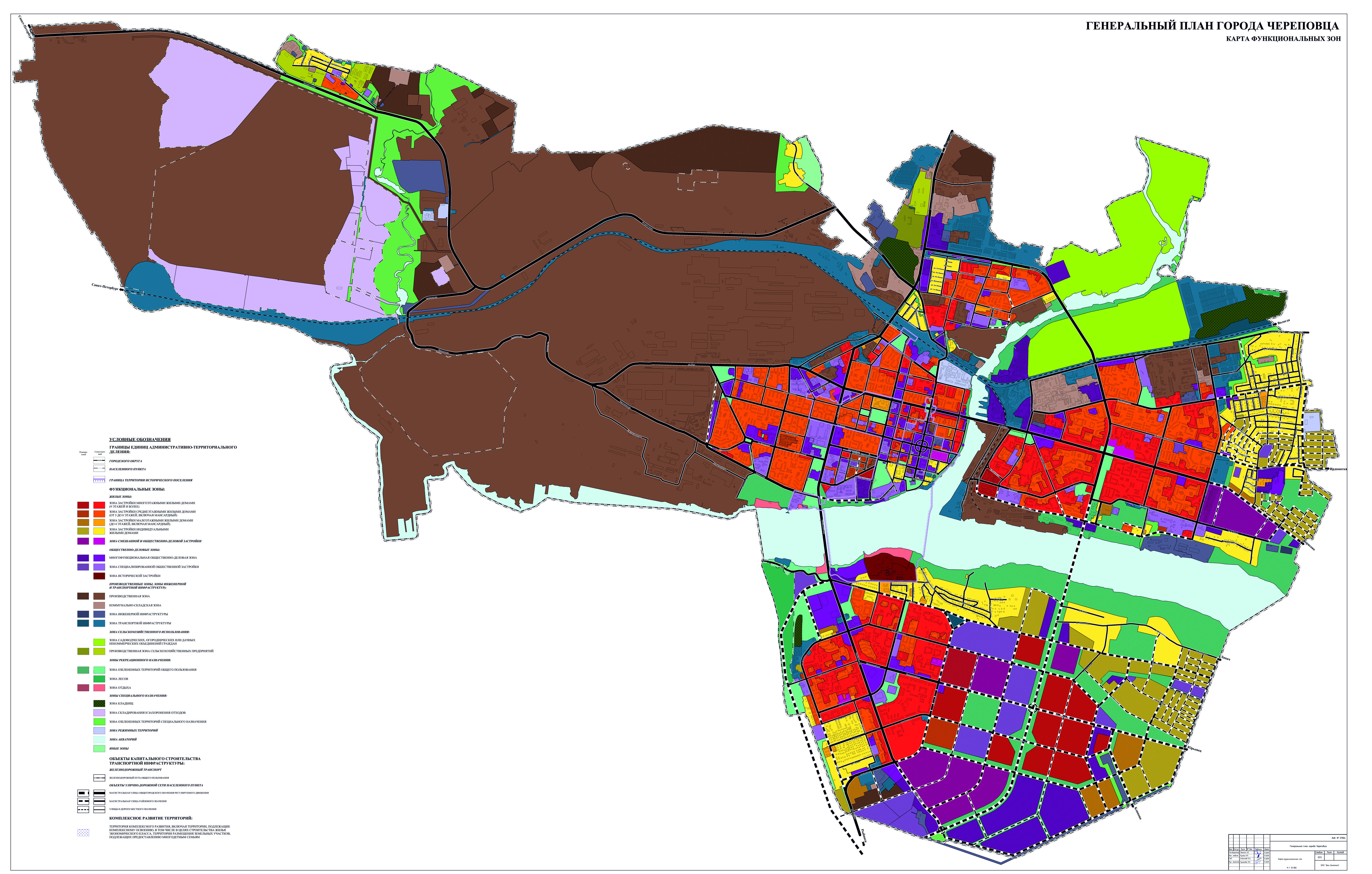Click the historic settlement boundary legend symbol
Viewport: 1372px width, 874px height.
[x=99, y=480]
